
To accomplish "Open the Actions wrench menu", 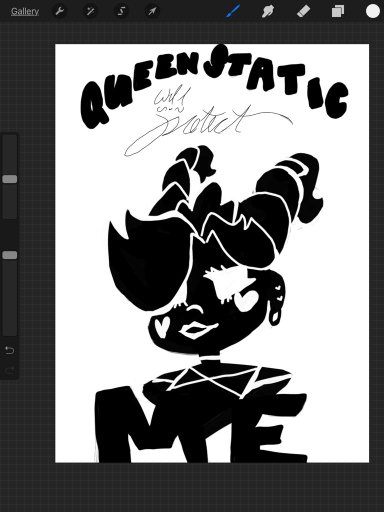I will [60, 12].
